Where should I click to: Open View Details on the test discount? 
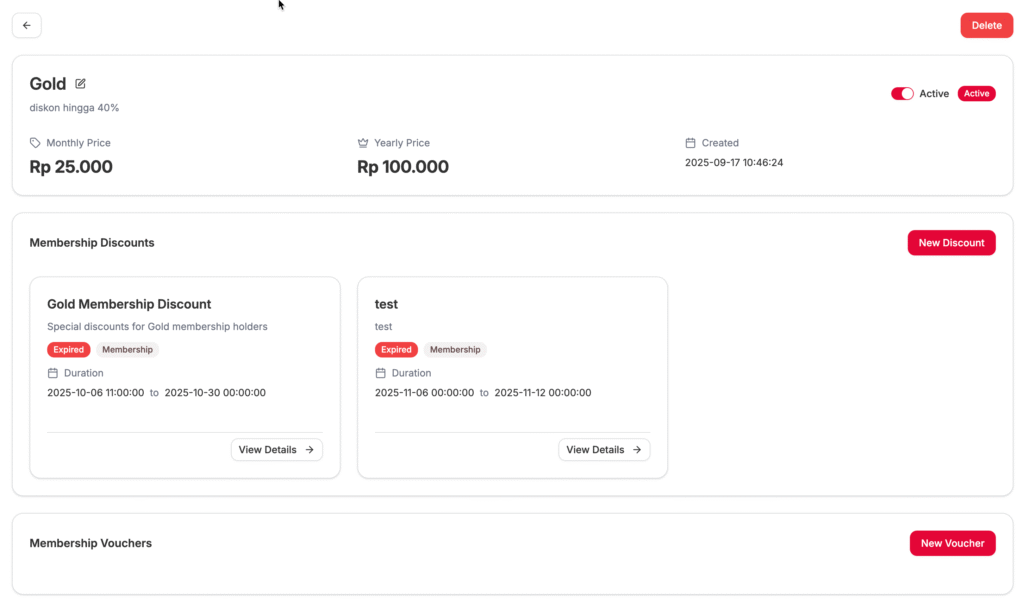point(604,450)
